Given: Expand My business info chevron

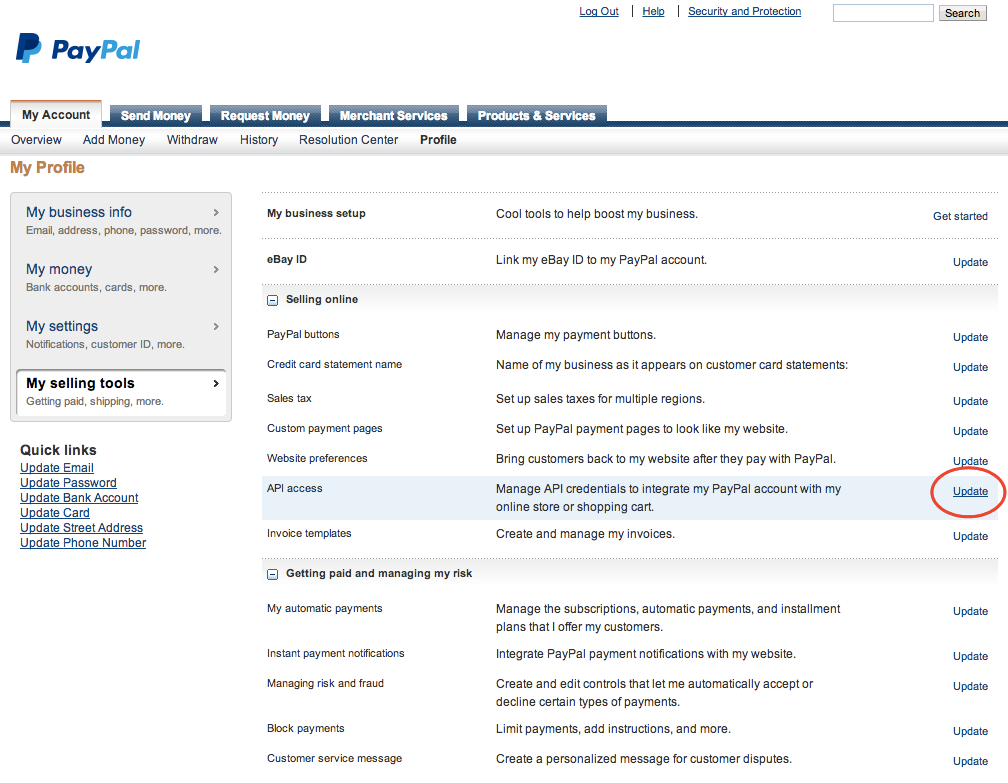Looking at the screenshot, I should point(216,212).
